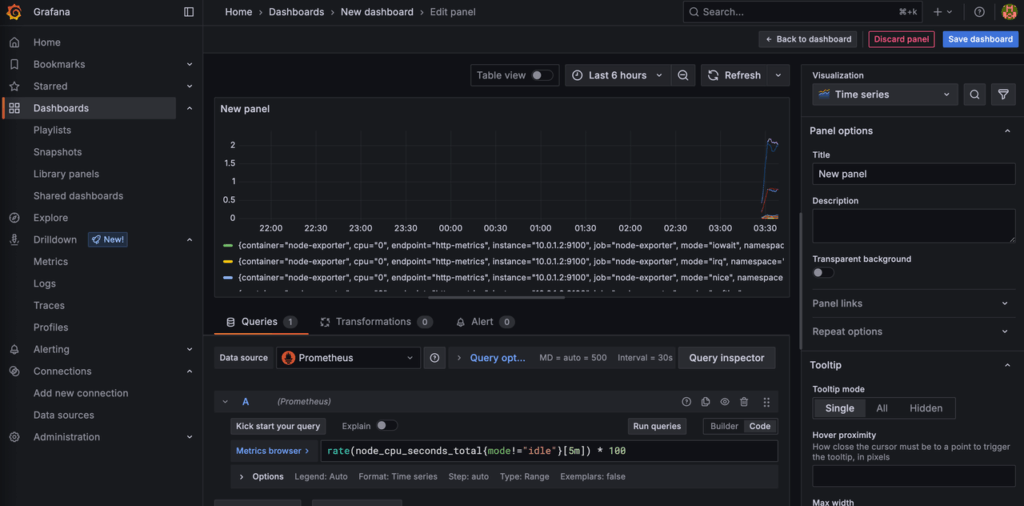Select Code query editor mode
The height and width of the screenshot is (506, 1024).
760,426
